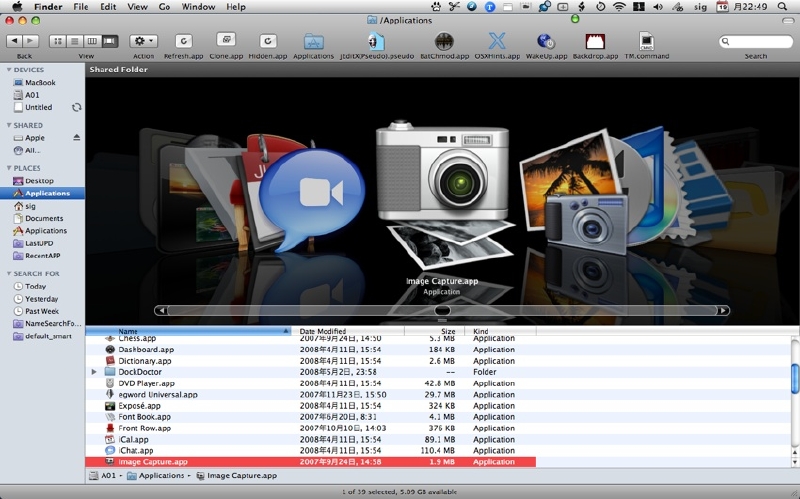Collapse the SHARED sidebar section
This screenshot has height=499, width=800.
click(9, 125)
